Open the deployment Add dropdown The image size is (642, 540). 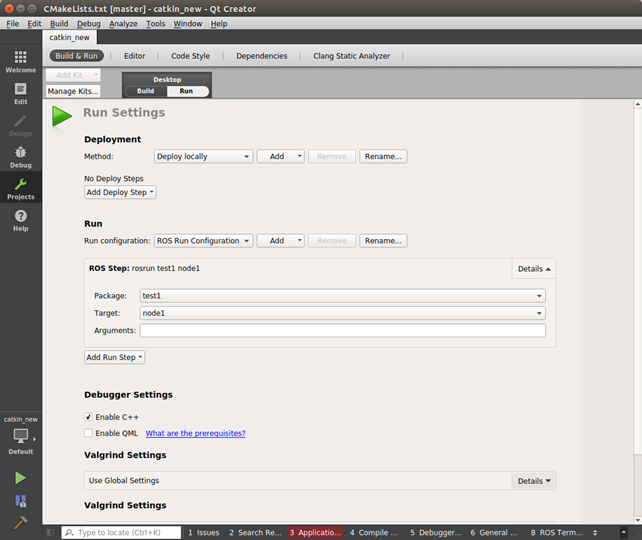coord(280,156)
